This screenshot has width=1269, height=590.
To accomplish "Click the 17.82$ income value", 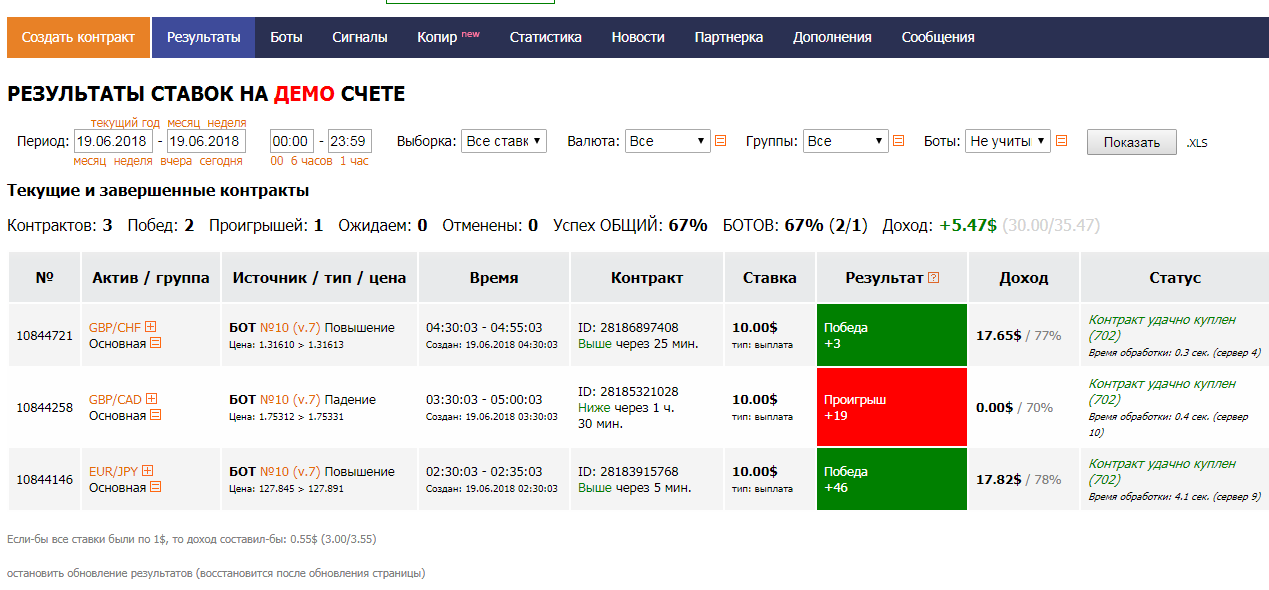I will pos(999,479).
